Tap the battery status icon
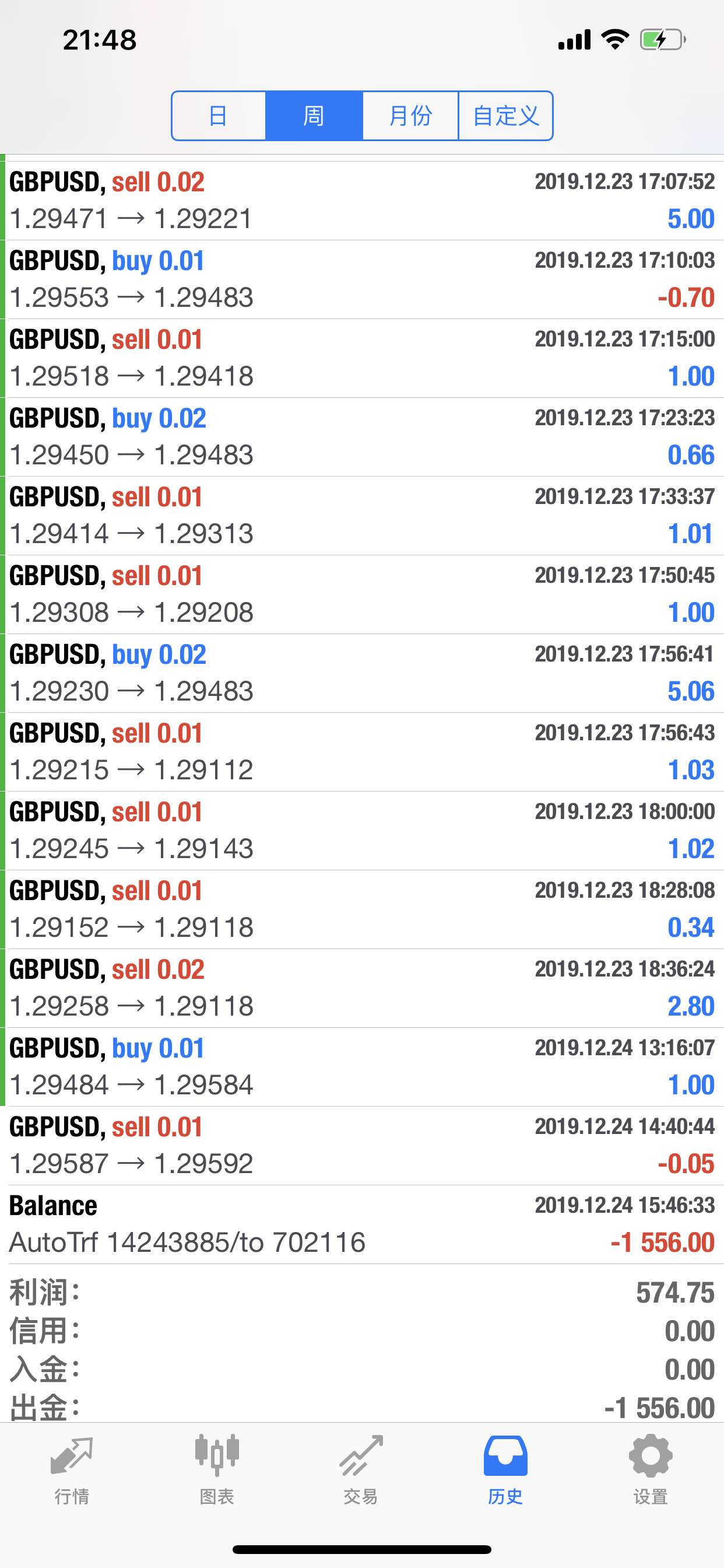The height and width of the screenshot is (1568, 724). pyautogui.click(x=663, y=40)
